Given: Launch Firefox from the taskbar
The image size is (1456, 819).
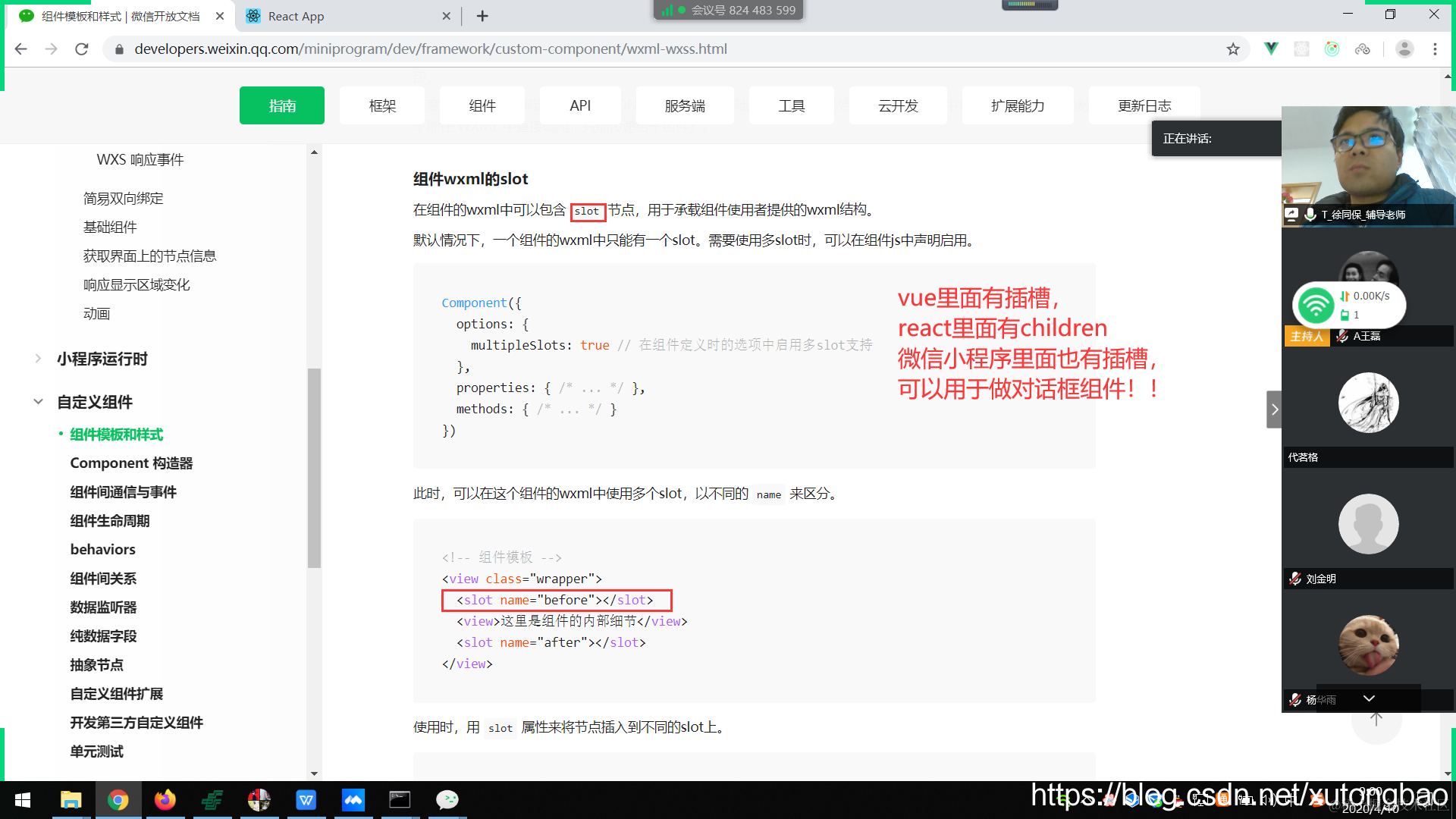Looking at the screenshot, I should (x=165, y=800).
